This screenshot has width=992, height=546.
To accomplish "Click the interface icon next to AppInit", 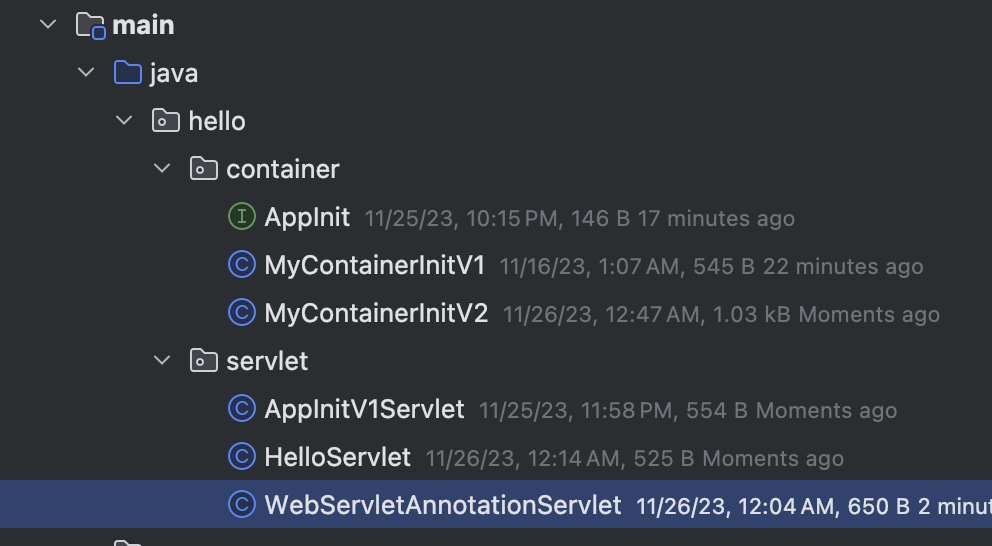I will [242, 216].
